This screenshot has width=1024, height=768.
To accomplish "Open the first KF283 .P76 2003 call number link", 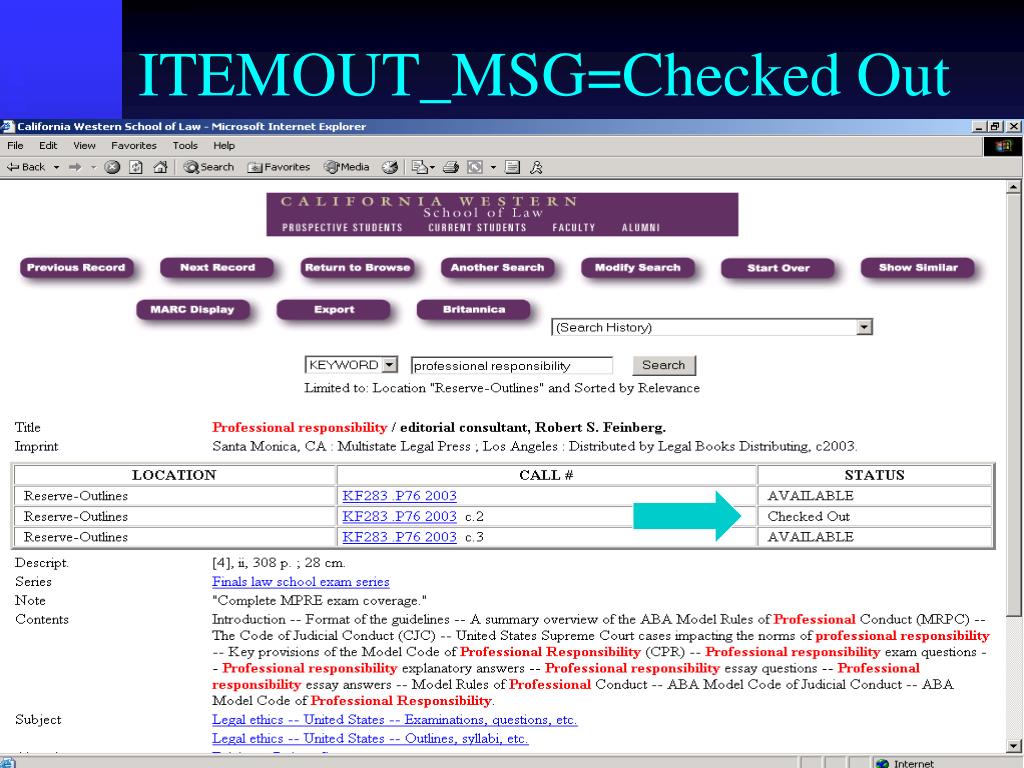I will point(400,496).
